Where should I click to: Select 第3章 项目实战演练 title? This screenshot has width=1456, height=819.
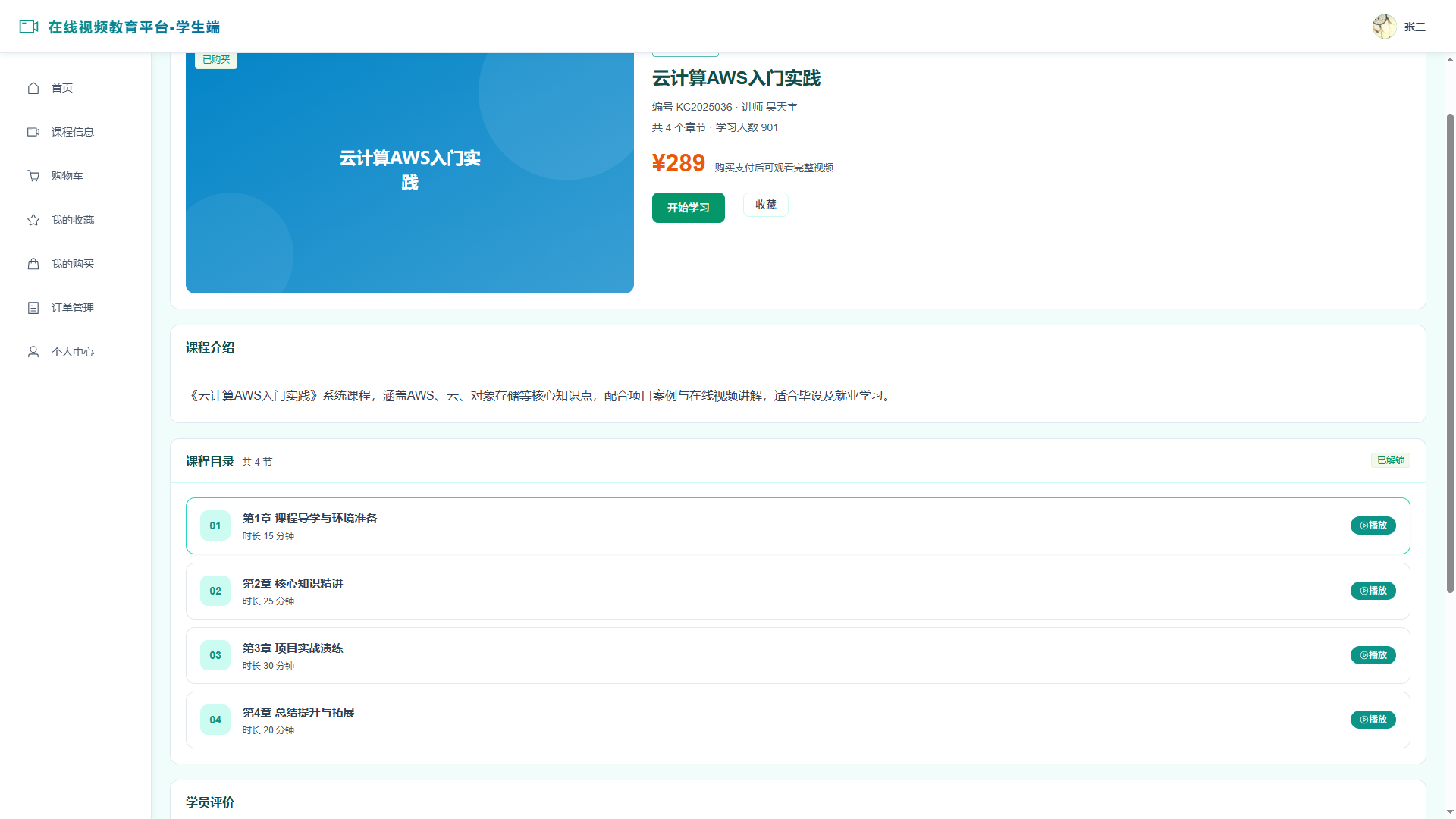tap(293, 648)
